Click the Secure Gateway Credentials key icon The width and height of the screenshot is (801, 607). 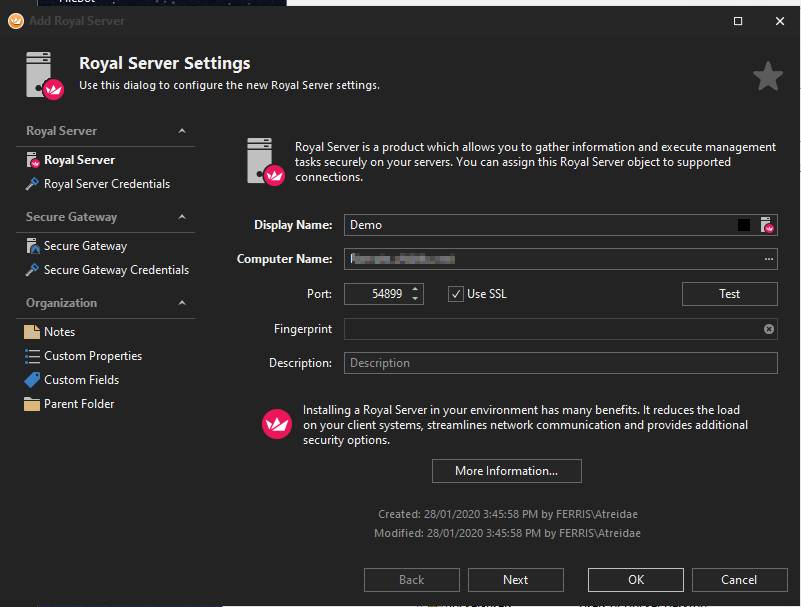[32, 270]
